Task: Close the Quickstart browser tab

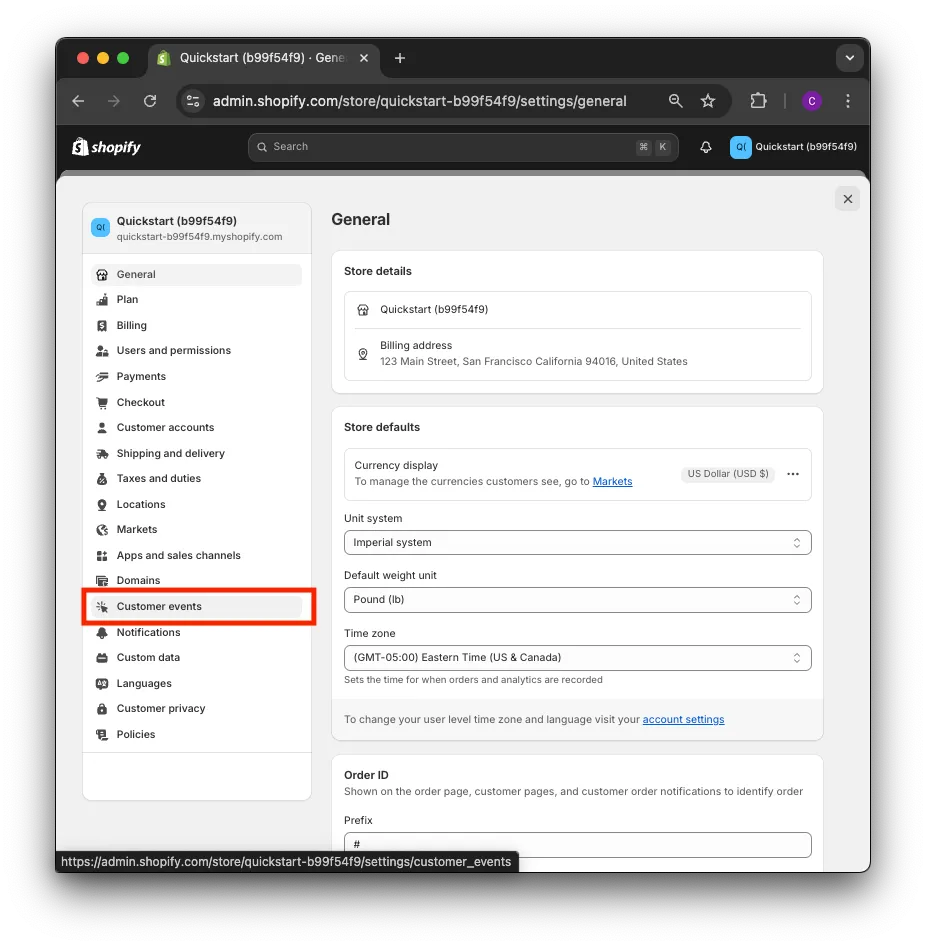Action: (364, 59)
